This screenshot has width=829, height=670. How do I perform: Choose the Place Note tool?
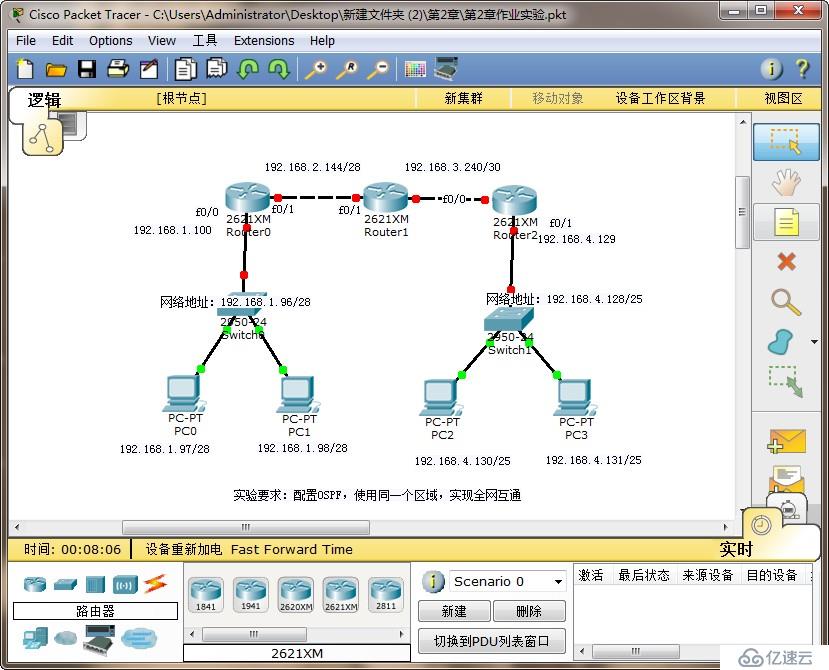(x=786, y=222)
